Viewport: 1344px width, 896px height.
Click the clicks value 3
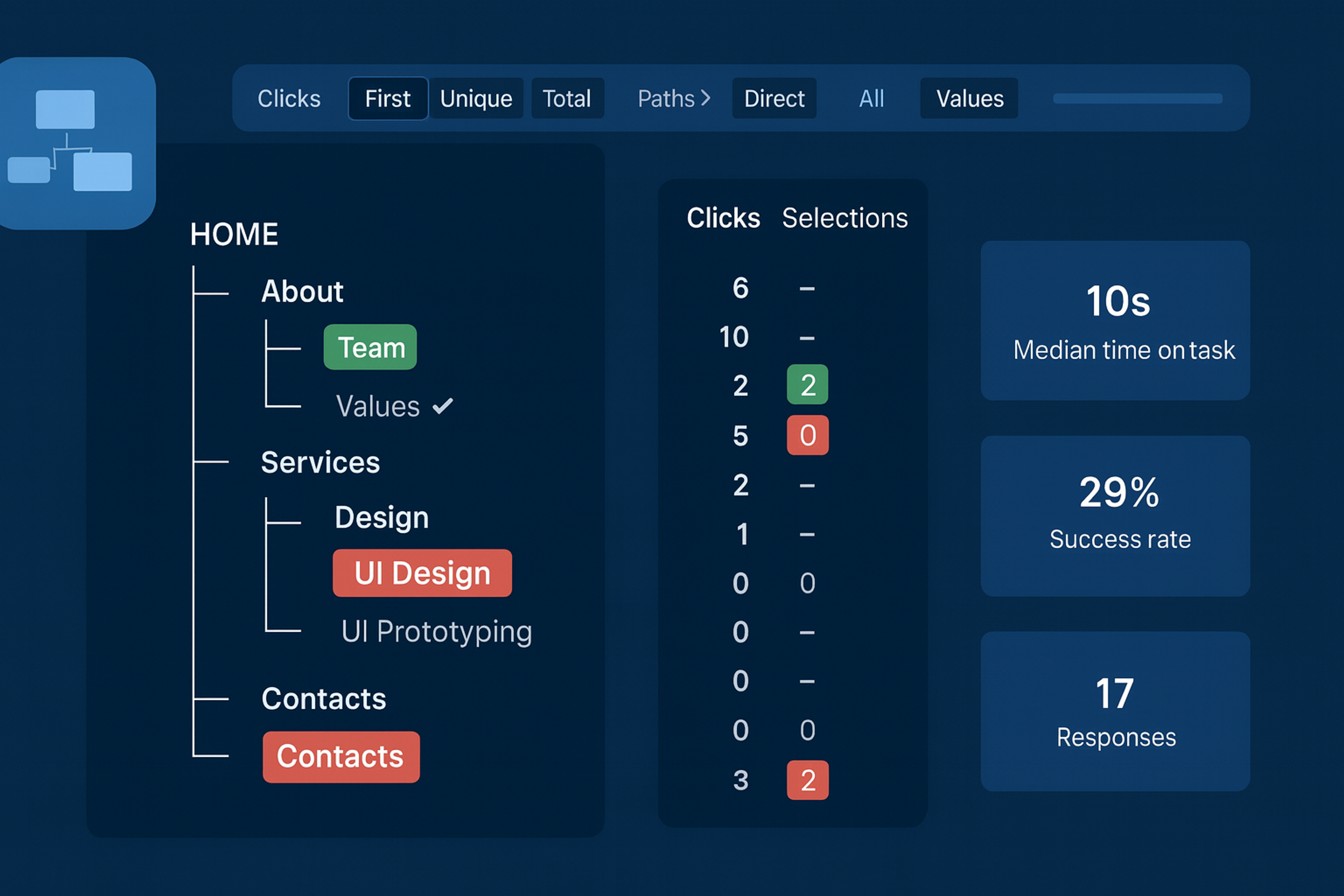tap(741, 780)
